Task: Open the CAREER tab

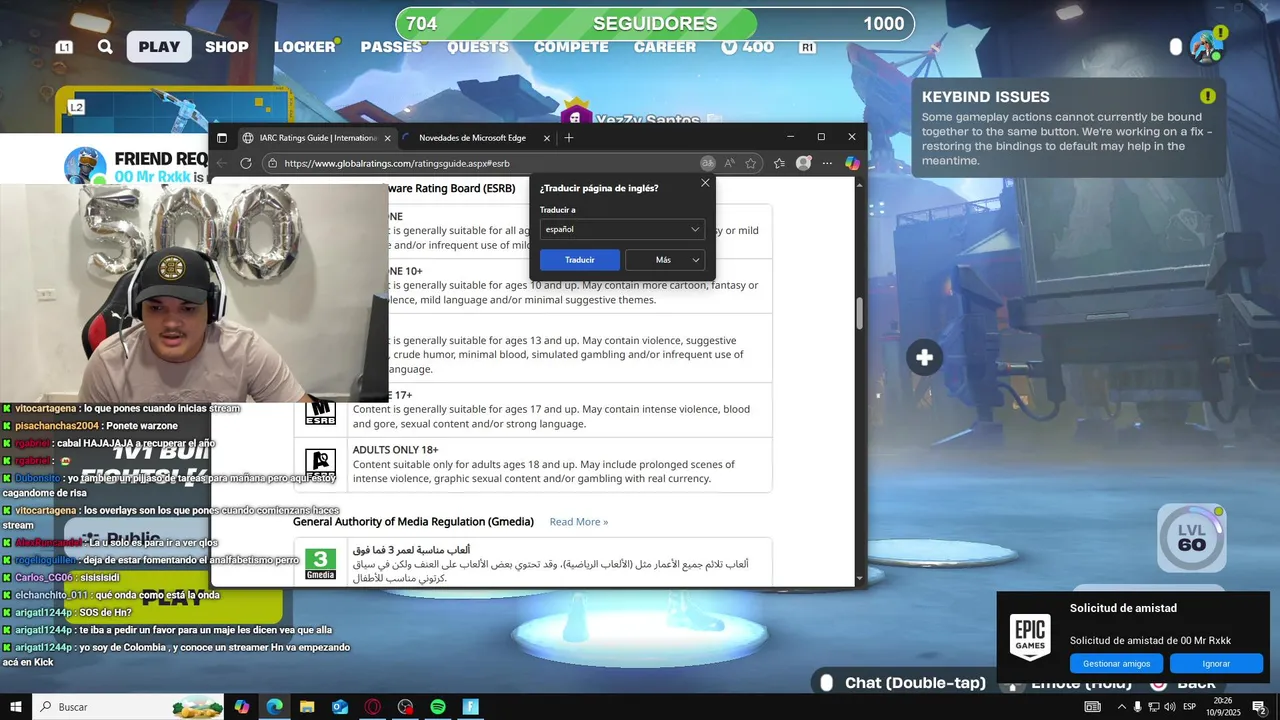Action: coord(665,47)
